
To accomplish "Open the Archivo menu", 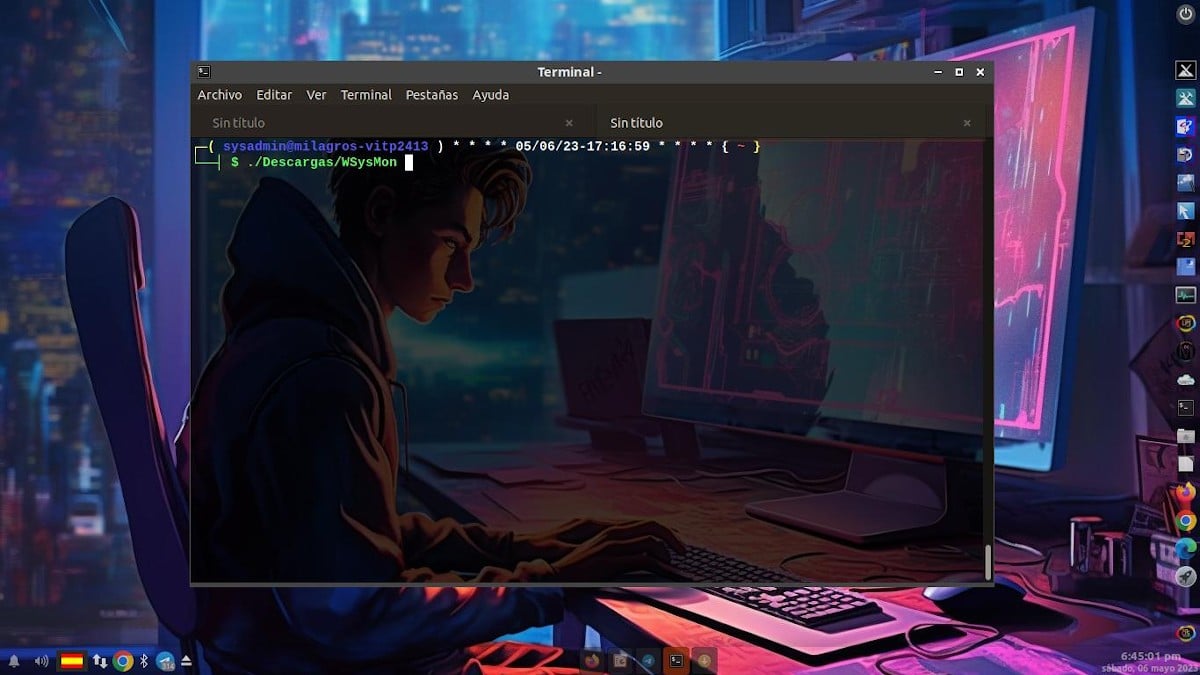I will pos(219,95).
